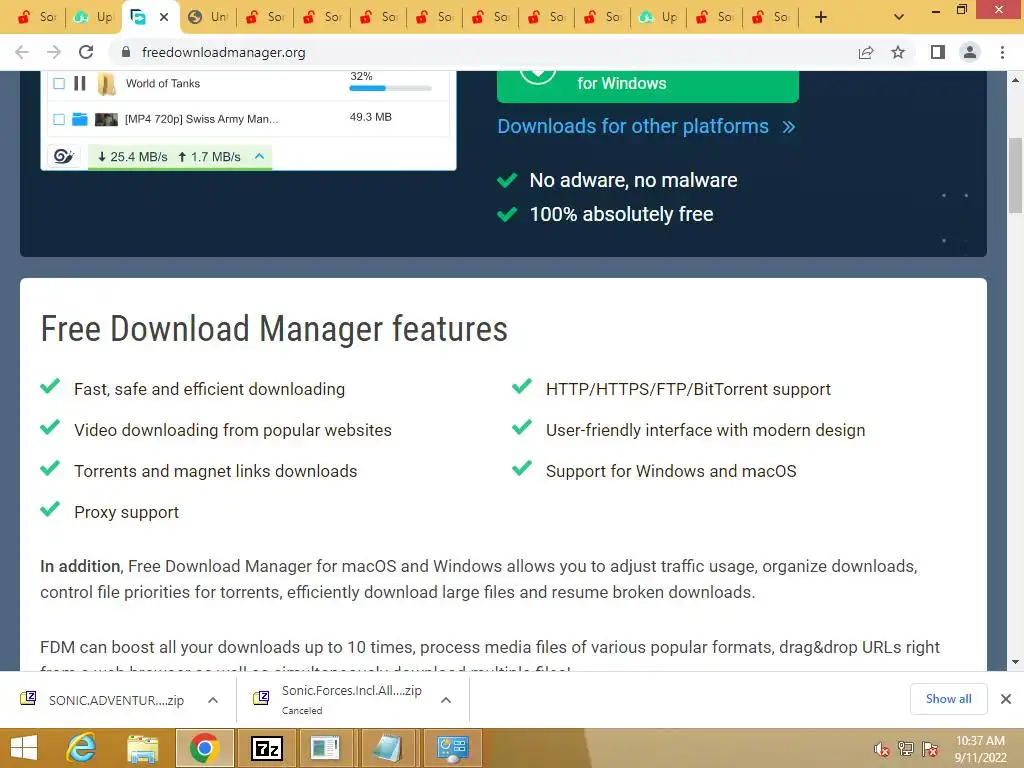Open the Control Panel taskbar icon
The height and width of the screenshot is (768, 1024).
[x=453, y=748]
